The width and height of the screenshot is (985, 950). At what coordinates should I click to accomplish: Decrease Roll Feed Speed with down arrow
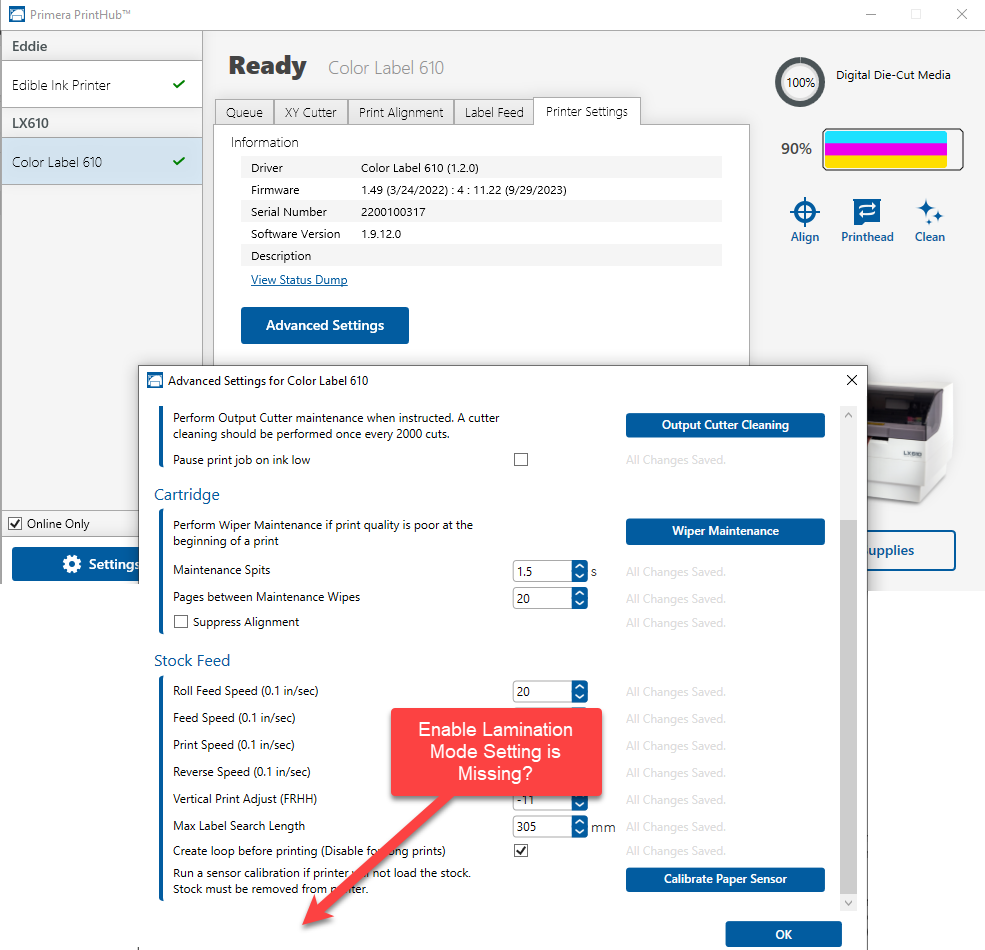(x=579, y=696)
